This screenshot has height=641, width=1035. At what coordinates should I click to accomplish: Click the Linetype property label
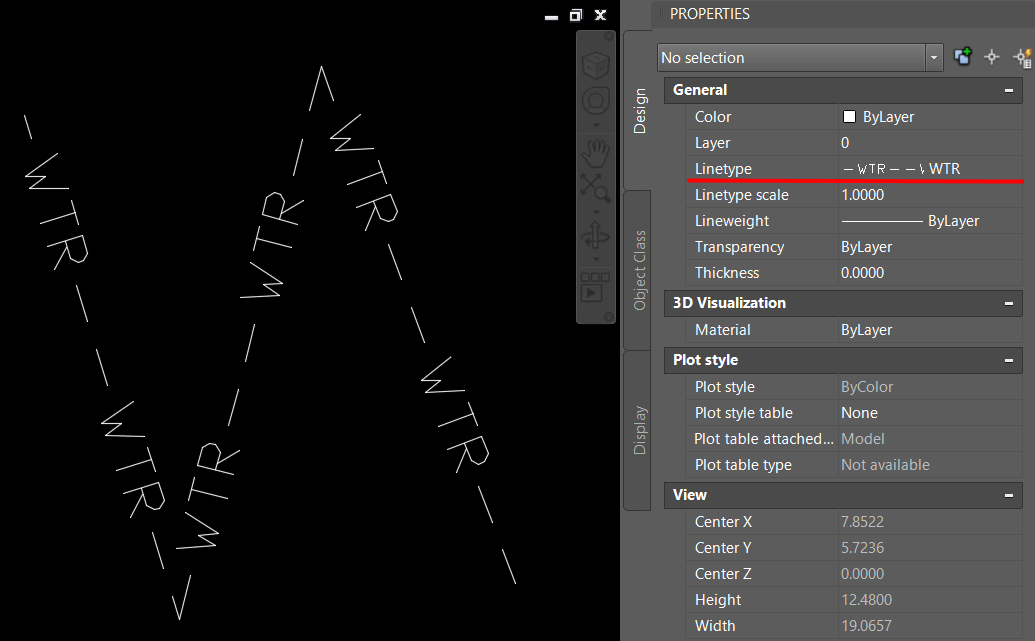[x=723, y=169]
